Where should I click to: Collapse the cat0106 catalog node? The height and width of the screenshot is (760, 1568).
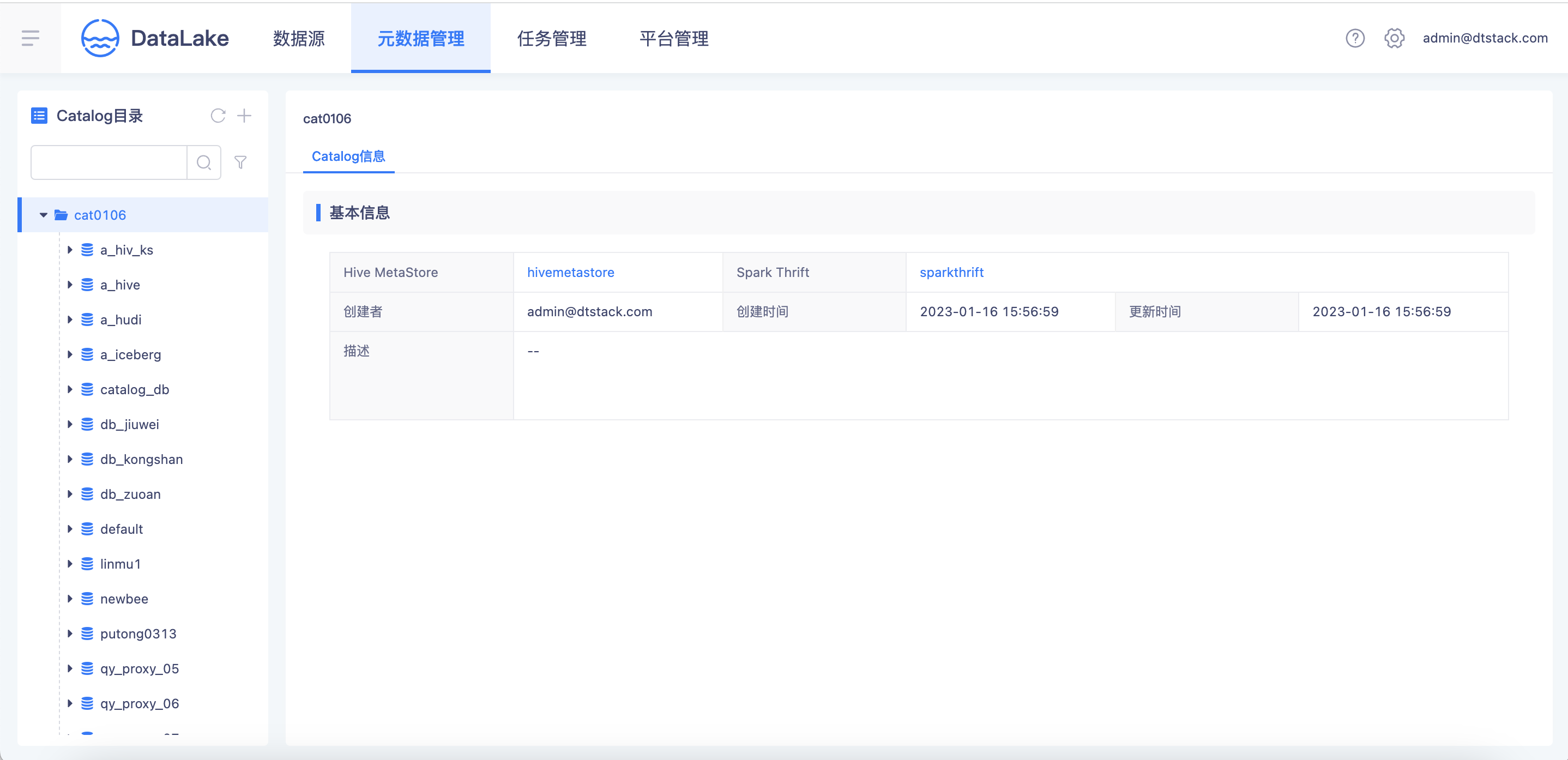point(43,215)
